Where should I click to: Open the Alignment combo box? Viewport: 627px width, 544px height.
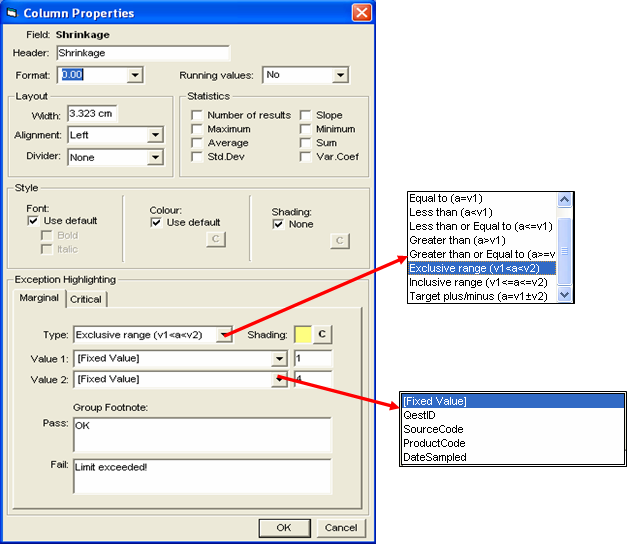click(x=155, y=135)
